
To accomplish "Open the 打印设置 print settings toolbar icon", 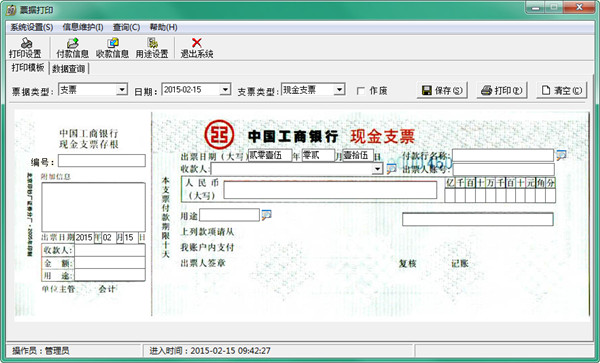I will [25, 48].
